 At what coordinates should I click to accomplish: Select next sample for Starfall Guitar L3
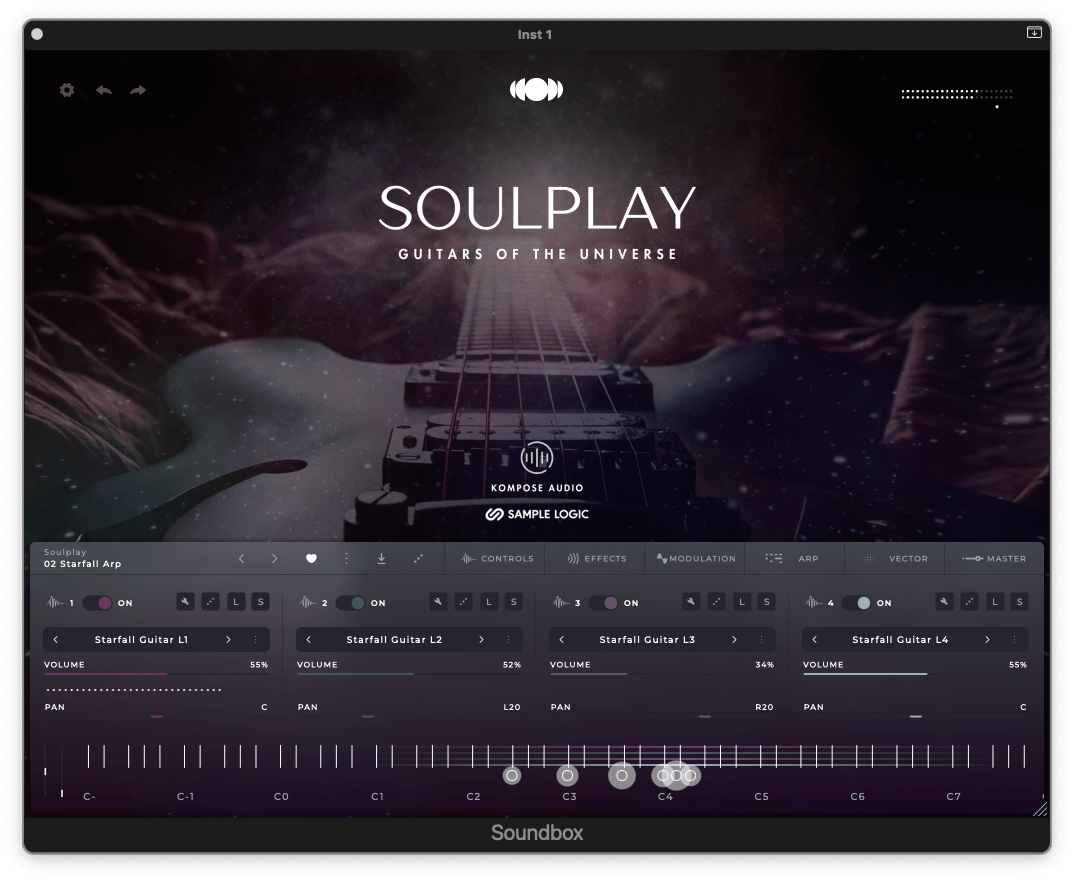[x=734, y=639]
